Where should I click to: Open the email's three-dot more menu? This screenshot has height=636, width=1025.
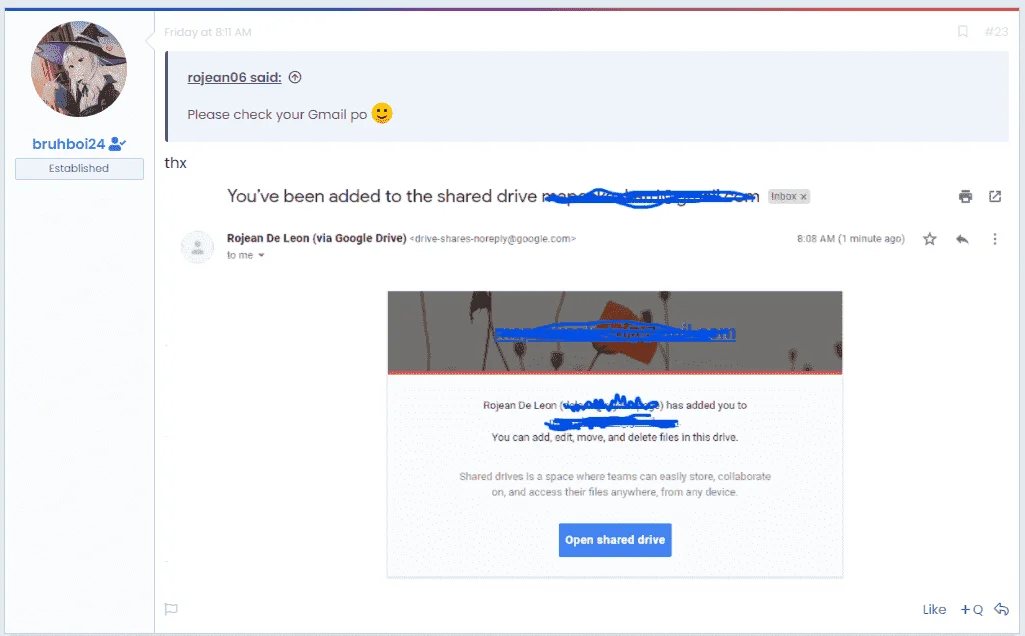994,239
